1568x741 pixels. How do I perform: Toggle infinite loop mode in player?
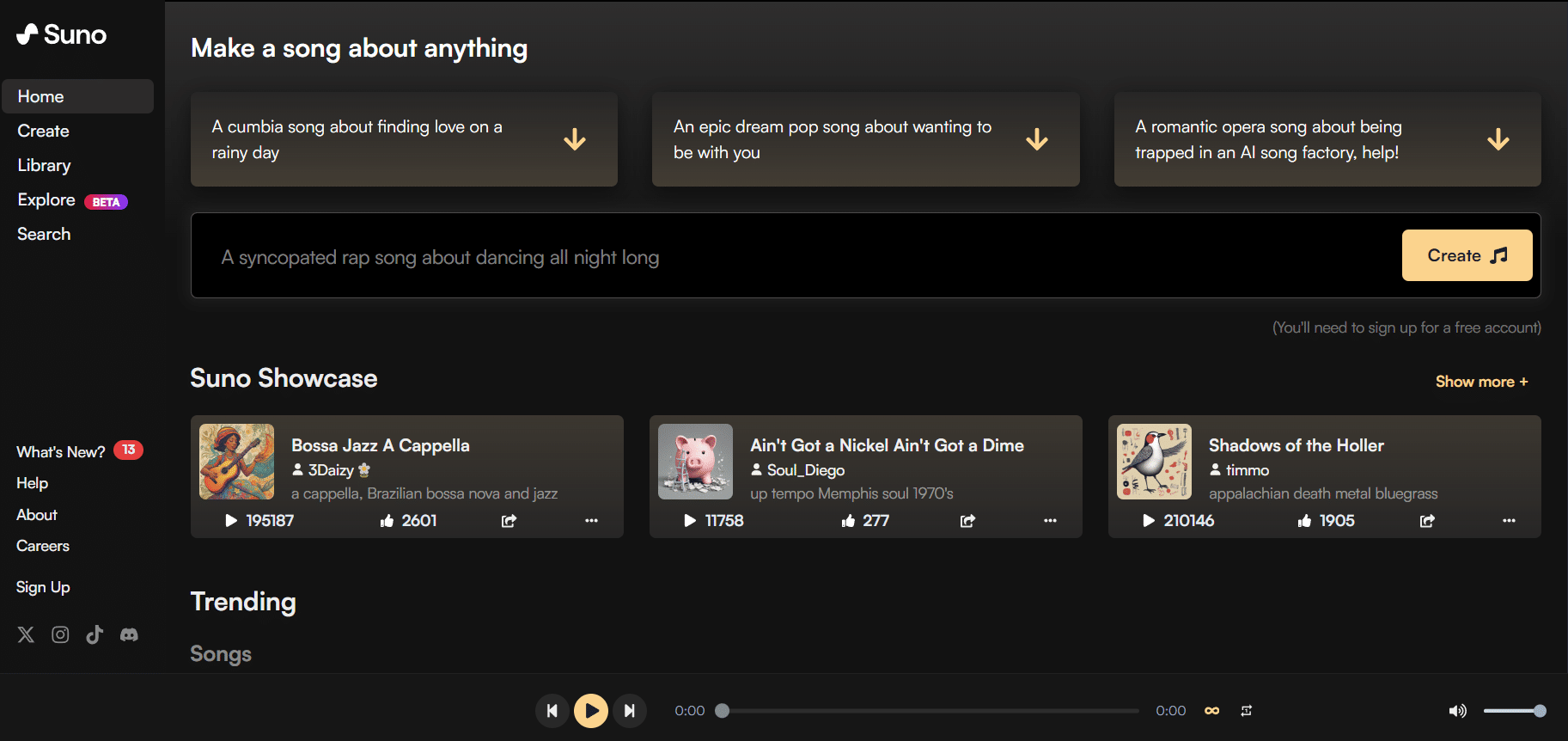point(1212,711)
